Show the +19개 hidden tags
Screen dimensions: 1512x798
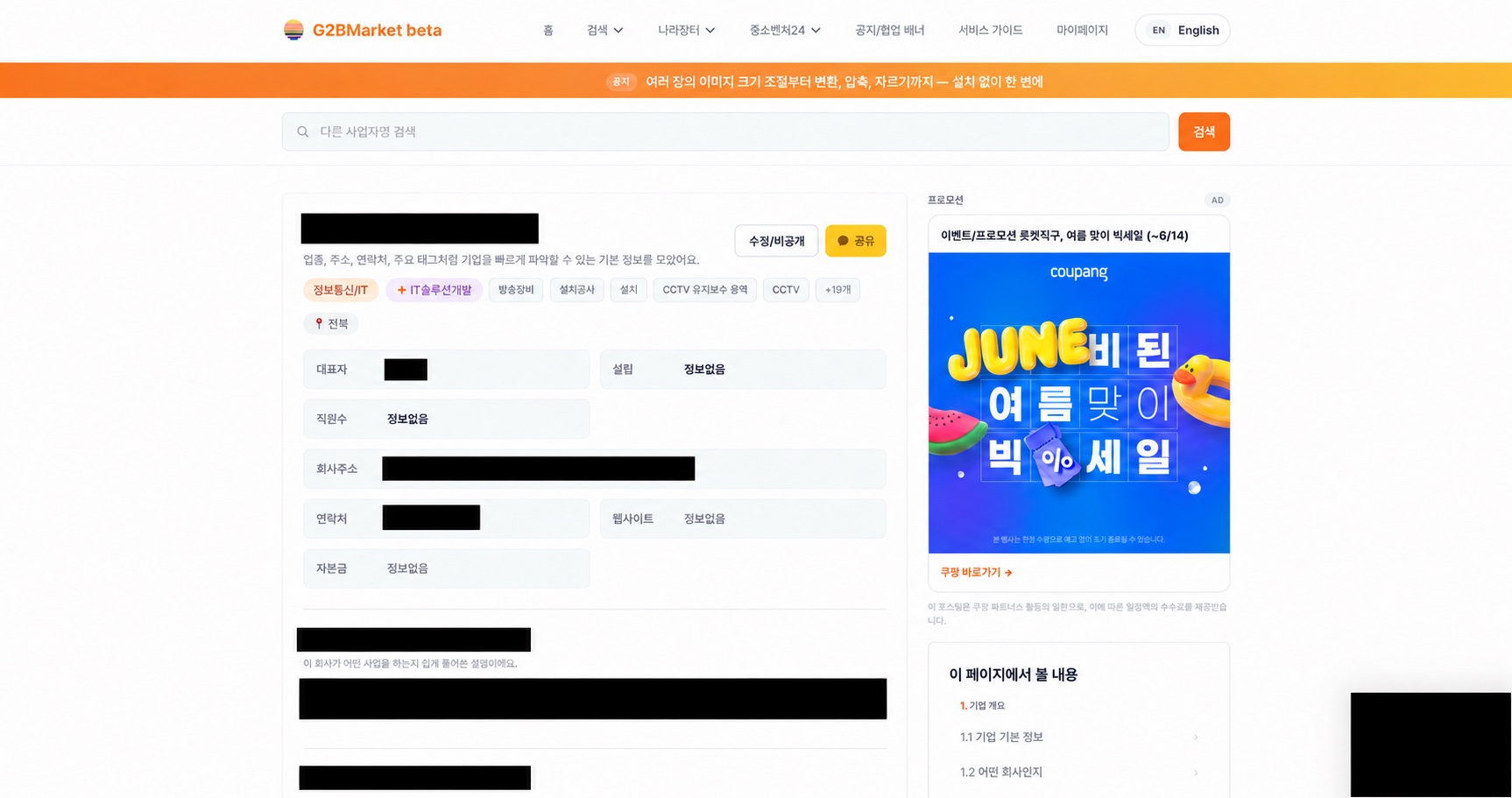coord(837,290)
